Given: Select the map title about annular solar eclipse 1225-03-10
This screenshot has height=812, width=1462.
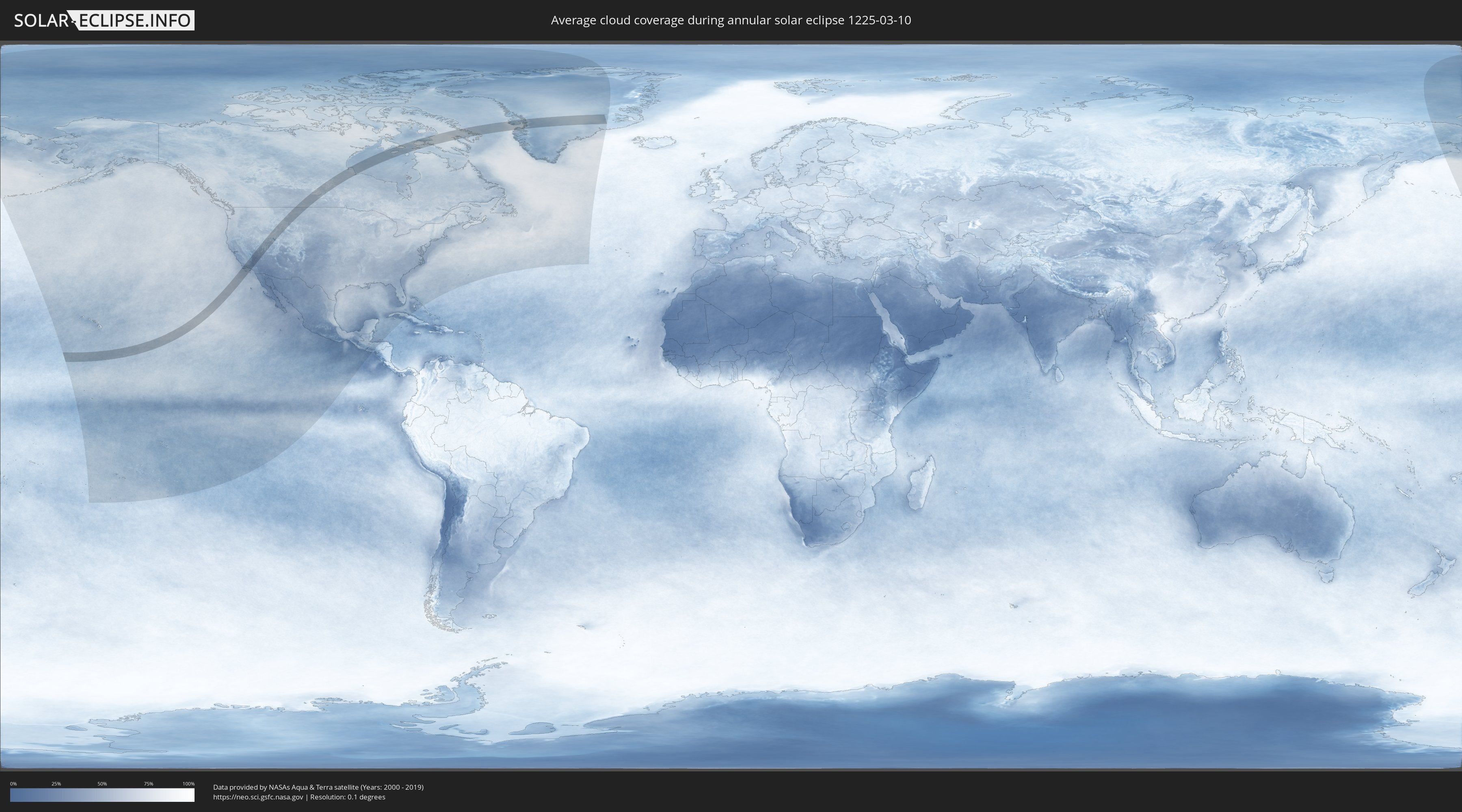Looking at the screenshot, I should pos(731,20).
